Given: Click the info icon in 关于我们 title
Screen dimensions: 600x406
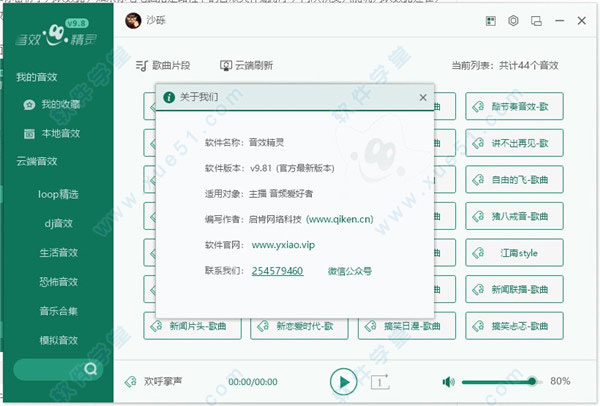Looking at the screenshot, I should (x=169, y=98).
